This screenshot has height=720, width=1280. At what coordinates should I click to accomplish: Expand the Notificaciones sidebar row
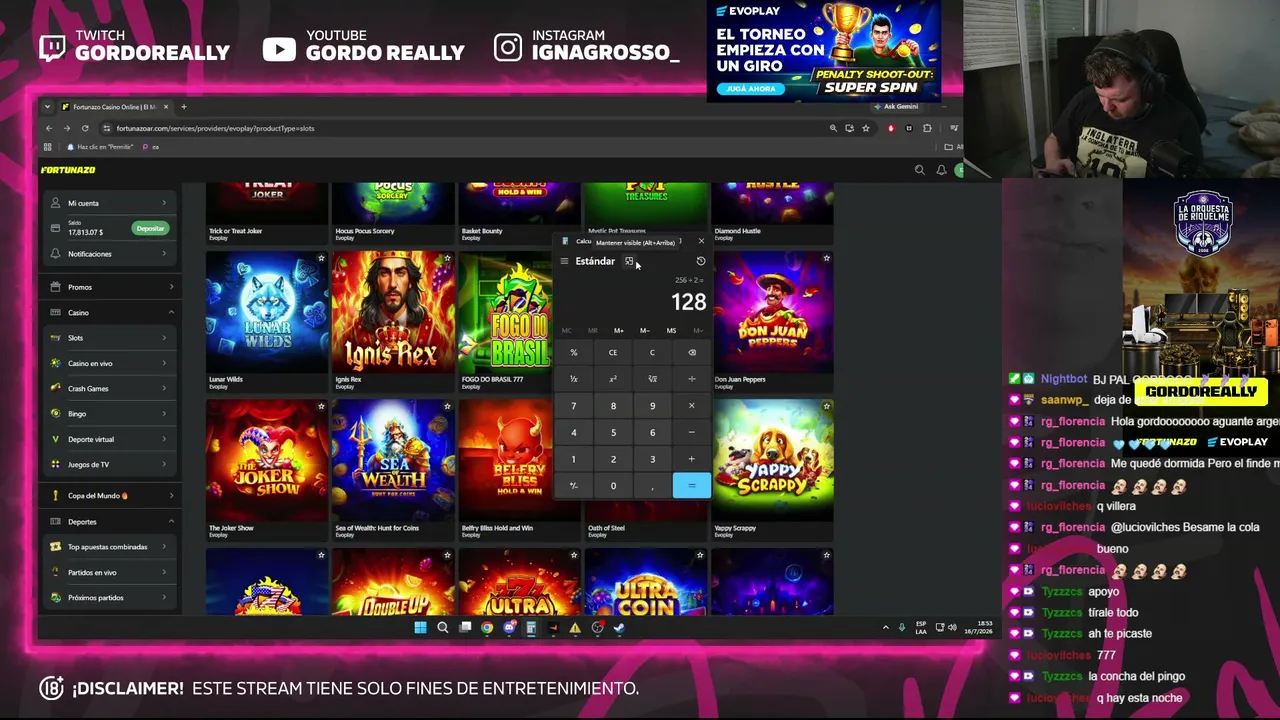coord(110,254)
